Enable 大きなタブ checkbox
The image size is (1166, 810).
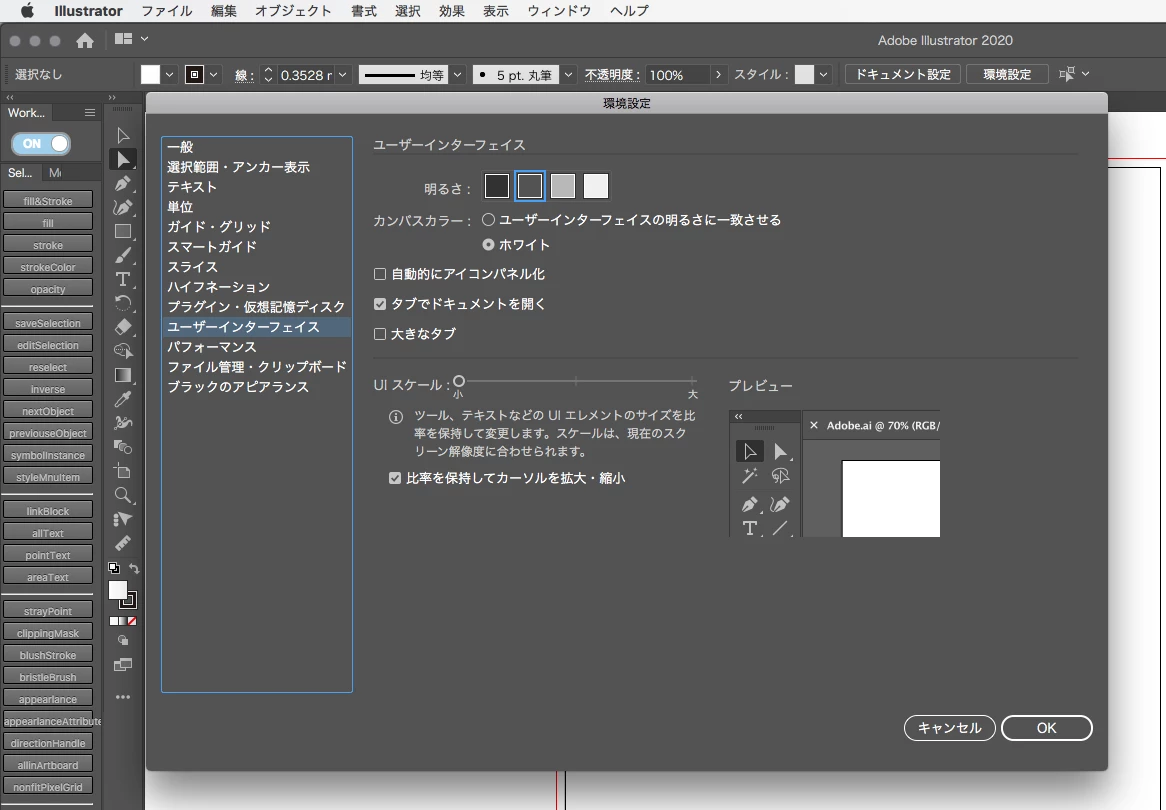[x=380, y=333]
